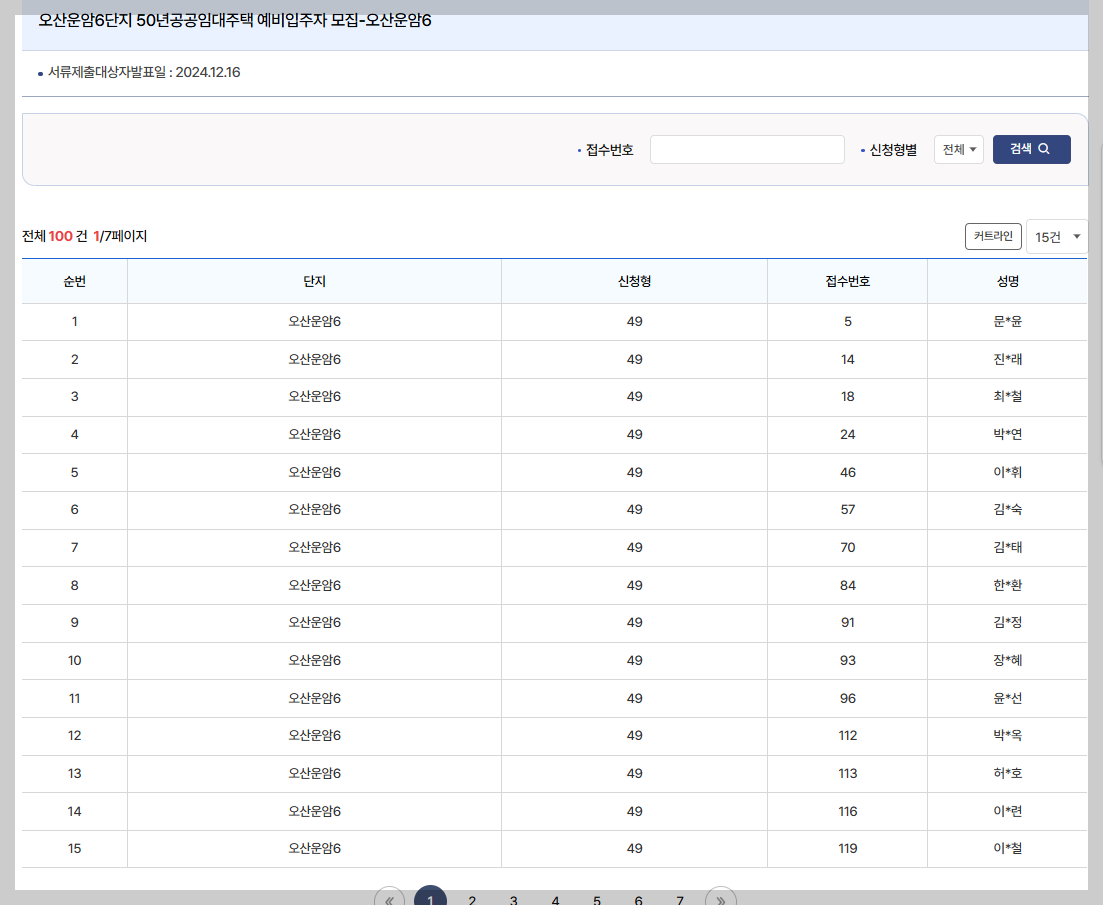This screenshot has height=905, width=1103.
Task: Click receipt number 116 cell
Action: pos(848,811)
